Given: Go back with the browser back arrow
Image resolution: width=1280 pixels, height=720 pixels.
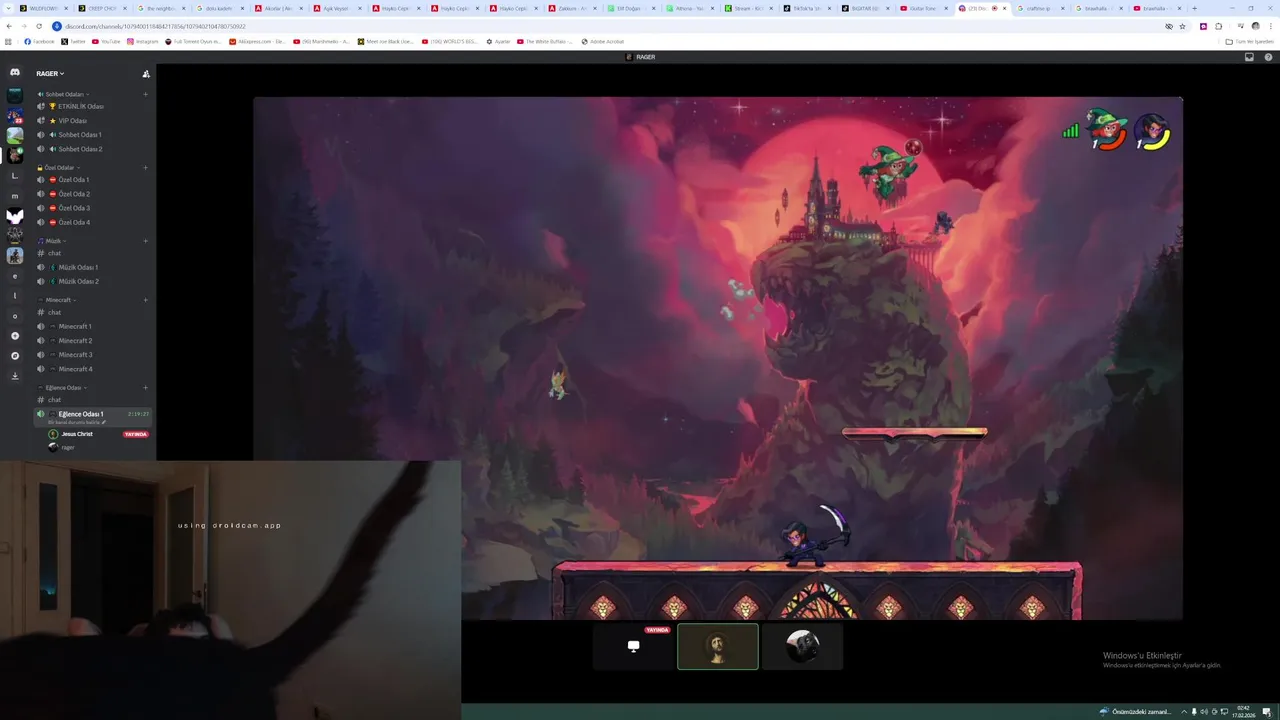Looking at the screenshot, I should [x=9, y=26].
